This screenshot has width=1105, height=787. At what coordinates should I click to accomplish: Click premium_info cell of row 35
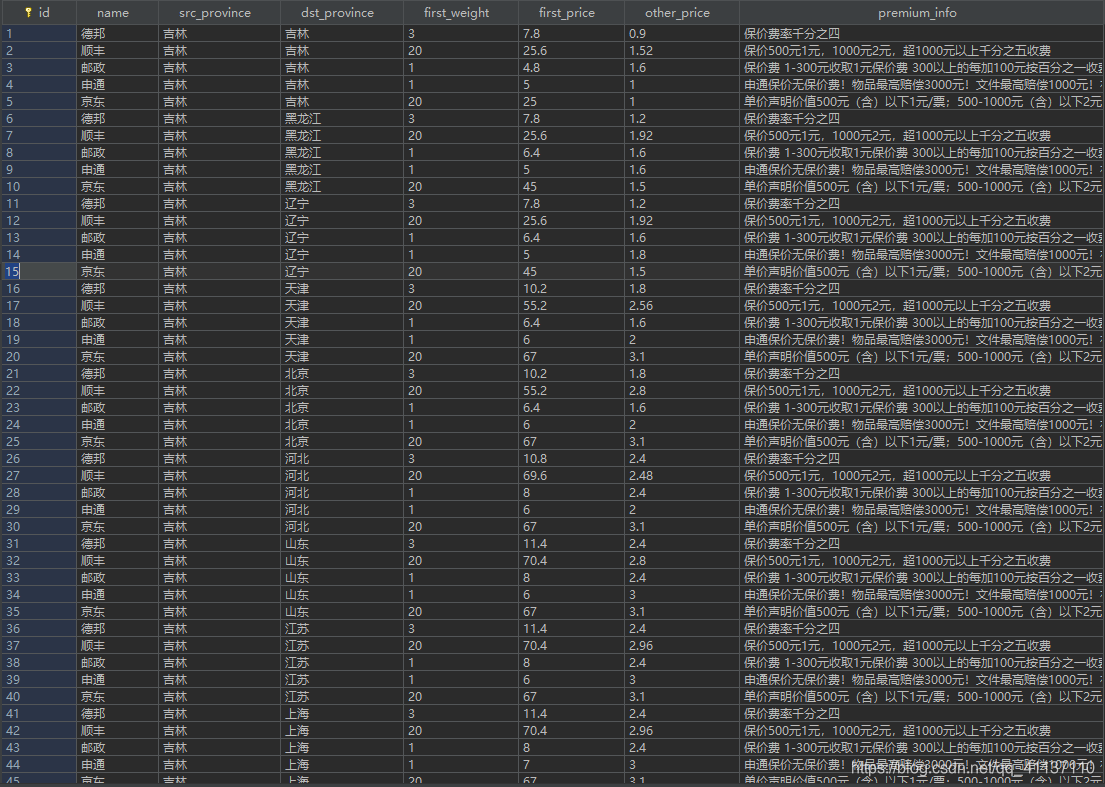click(x=922, y=612)
